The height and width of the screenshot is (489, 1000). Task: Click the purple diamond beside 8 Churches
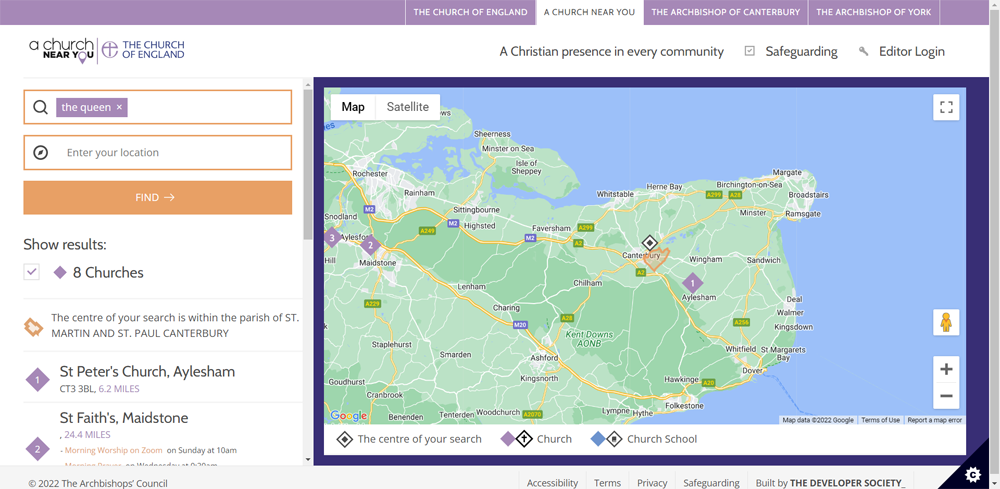pos(60,273)
